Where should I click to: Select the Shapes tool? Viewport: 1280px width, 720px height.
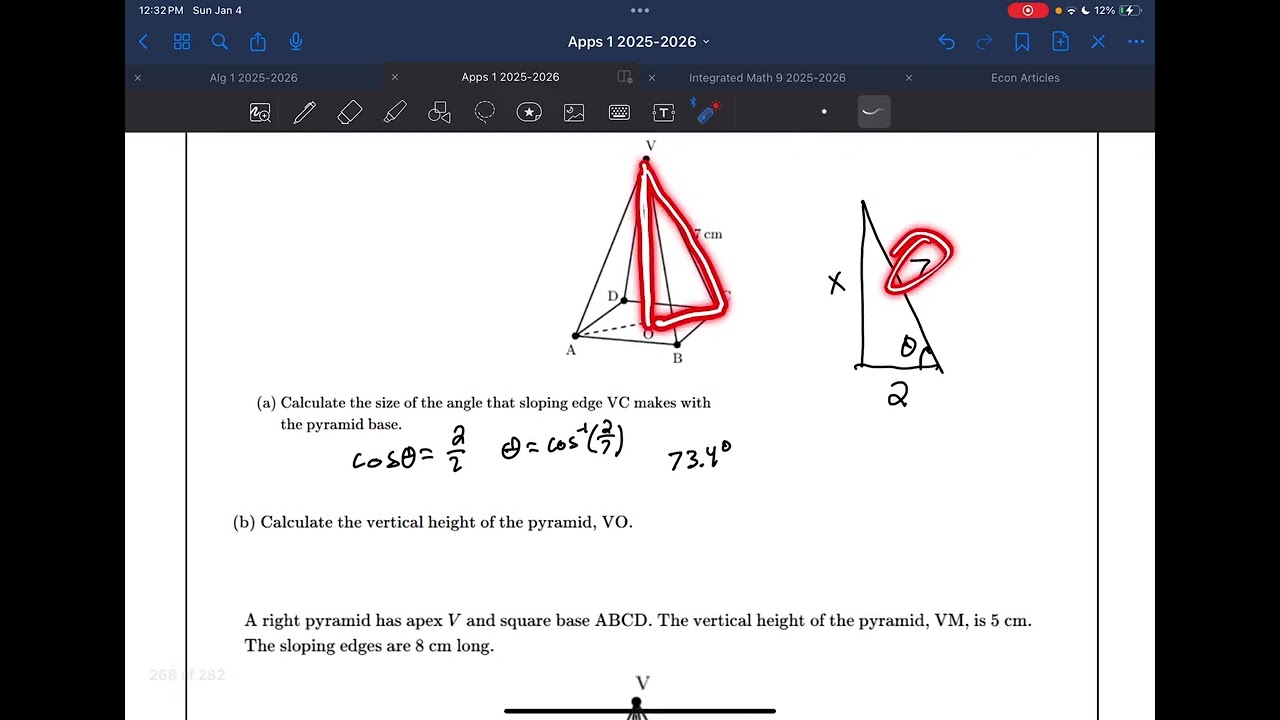pos(439,113)
